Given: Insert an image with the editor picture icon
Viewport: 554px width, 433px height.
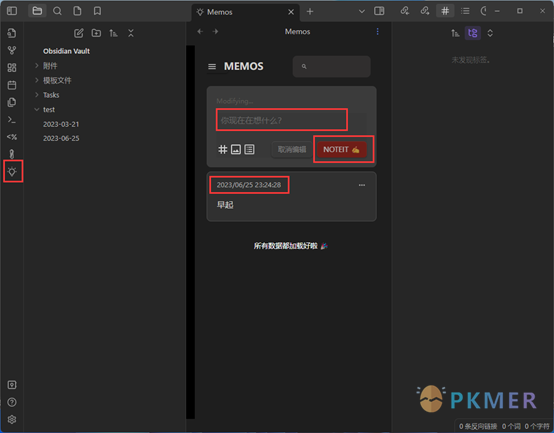Looking at the screenshot, I should 236,149.
